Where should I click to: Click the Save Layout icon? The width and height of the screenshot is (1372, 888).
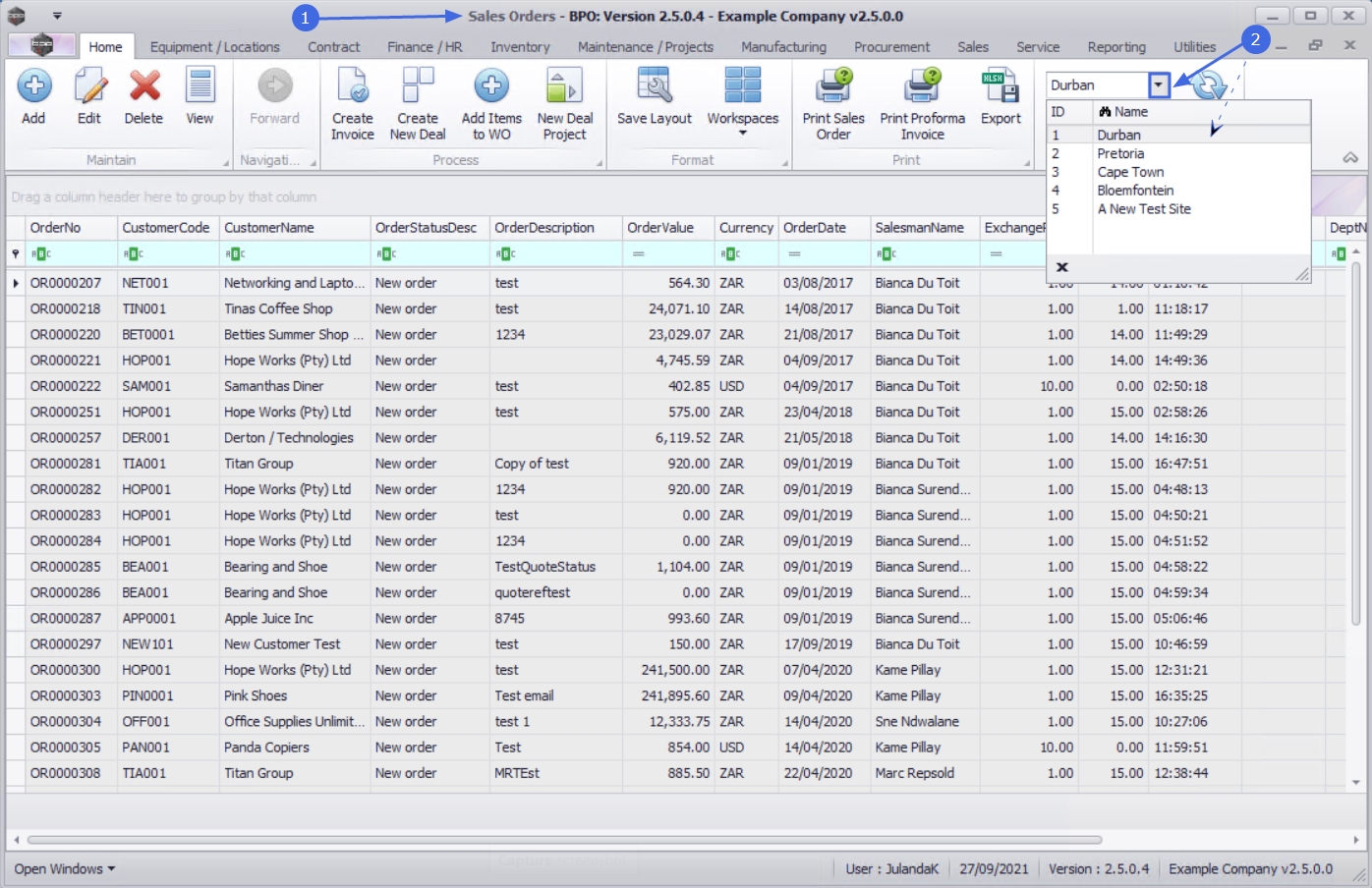click(x=655, y=86)
